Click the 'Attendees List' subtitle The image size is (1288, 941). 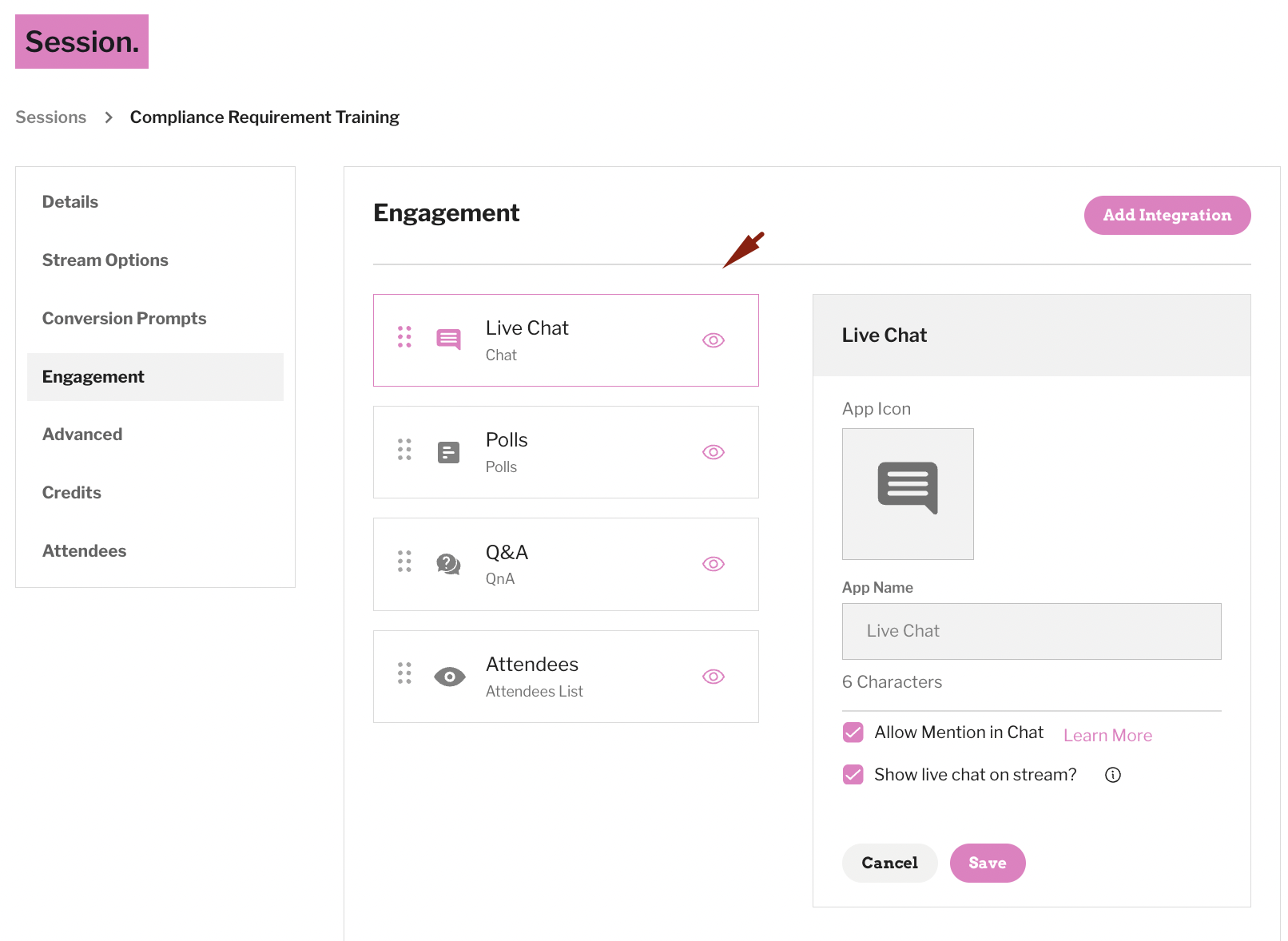pyautogui.click(x=534, y=692)
